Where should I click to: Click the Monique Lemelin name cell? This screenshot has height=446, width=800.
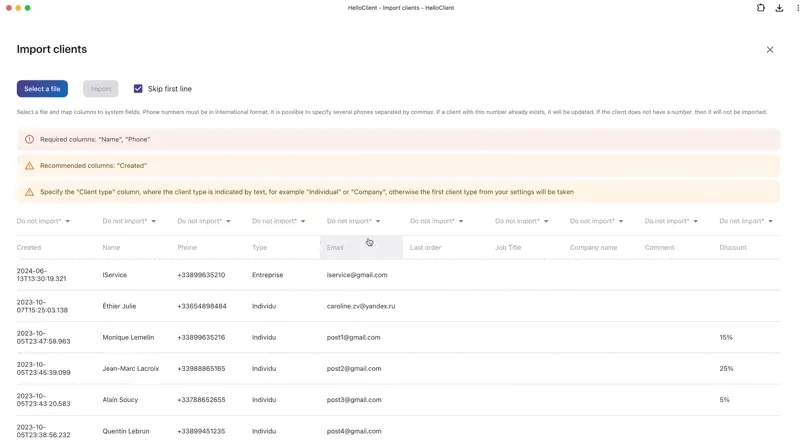(x=128, y=337)
